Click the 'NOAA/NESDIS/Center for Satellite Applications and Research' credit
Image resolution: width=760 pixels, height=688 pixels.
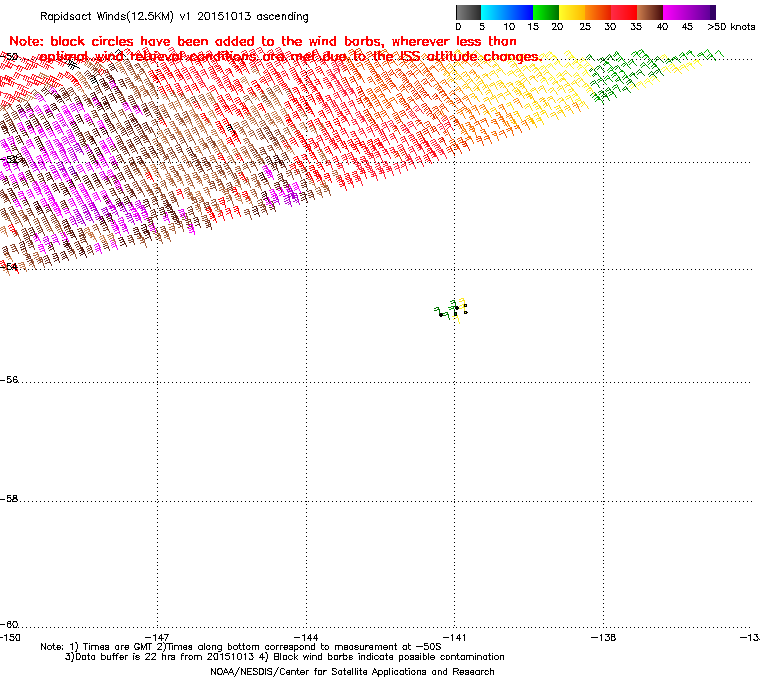click(x=352, y=672)
